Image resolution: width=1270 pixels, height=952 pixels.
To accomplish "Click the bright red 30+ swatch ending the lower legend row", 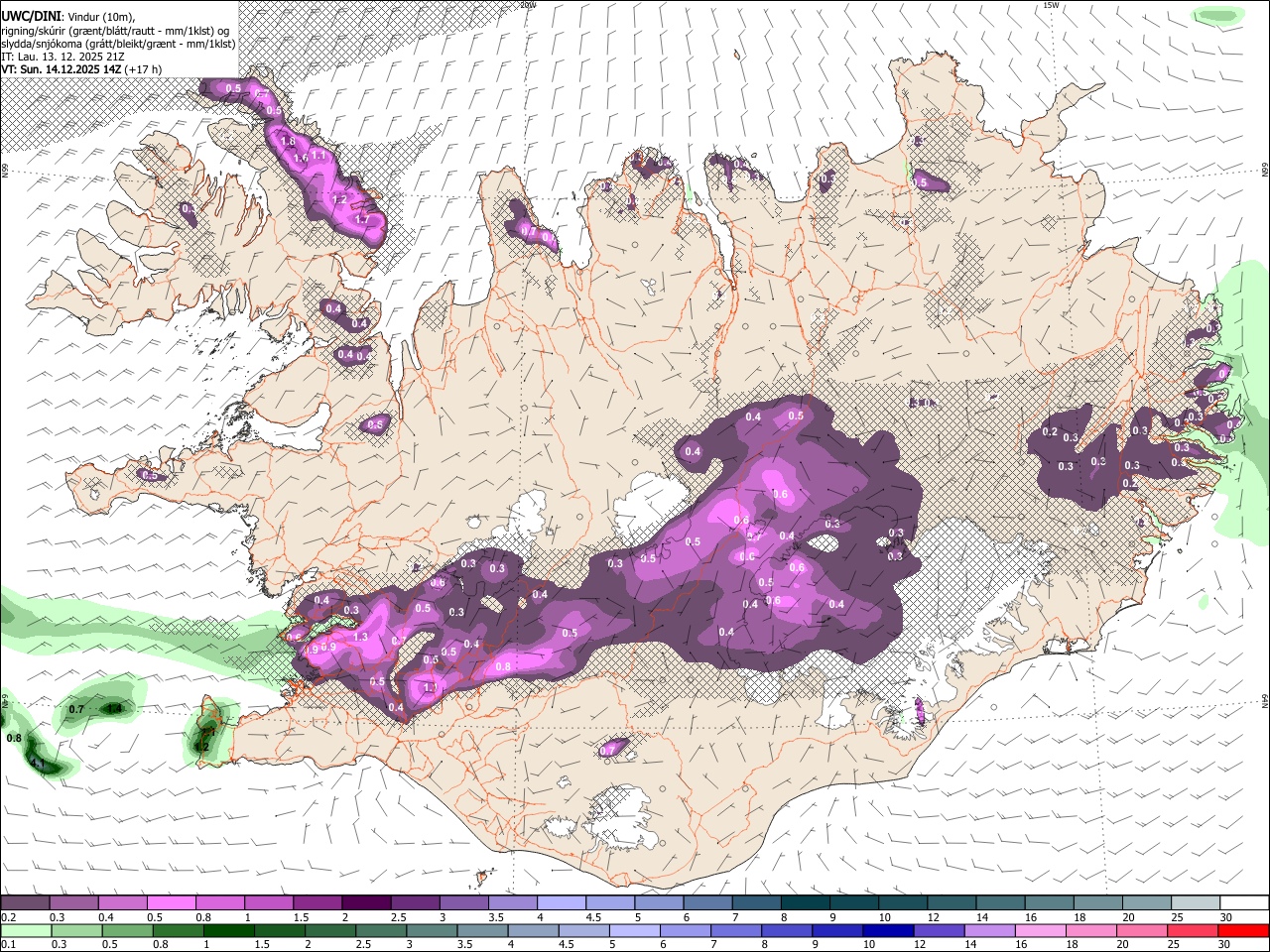I will (x=1244, y=931).
